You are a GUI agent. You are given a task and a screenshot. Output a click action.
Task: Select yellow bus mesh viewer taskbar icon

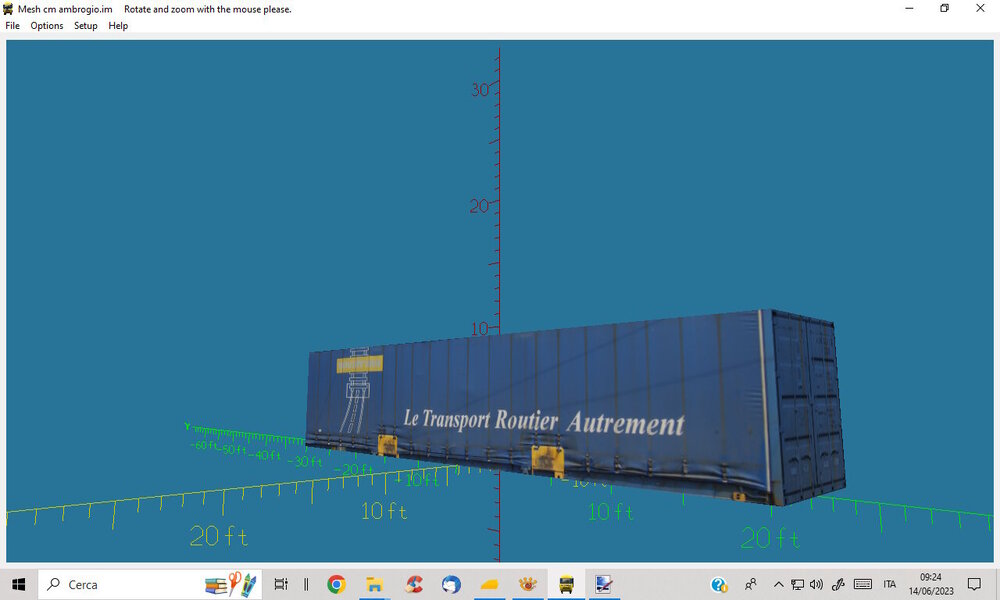(566, 584)
